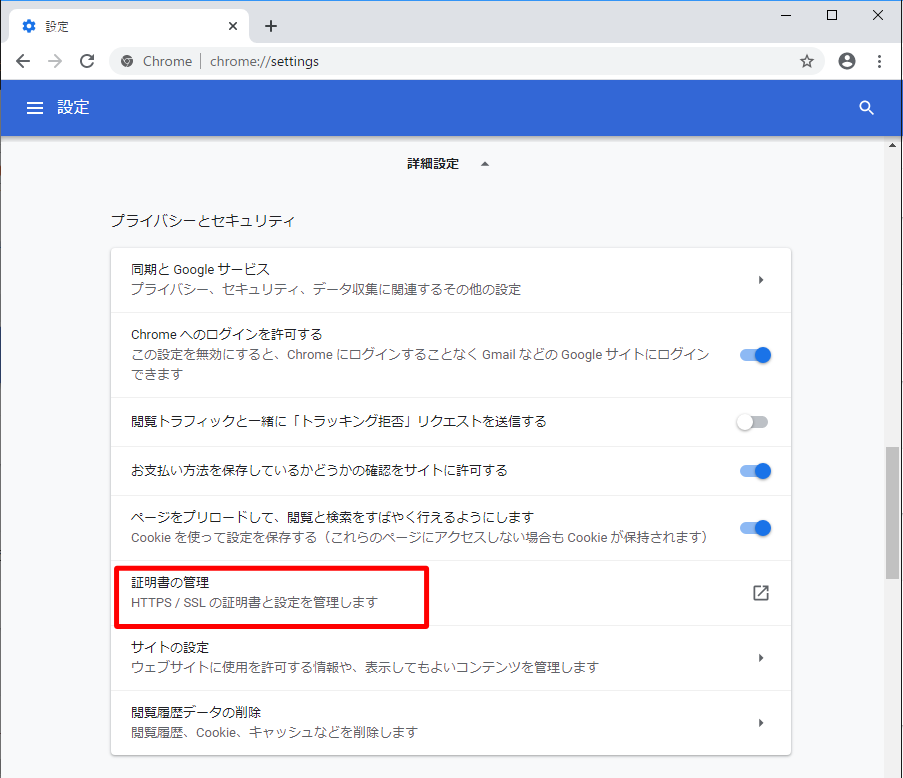Click the 詳細設定 label
Viewport: 903px width, 778px height.
[x=433, y=164]
